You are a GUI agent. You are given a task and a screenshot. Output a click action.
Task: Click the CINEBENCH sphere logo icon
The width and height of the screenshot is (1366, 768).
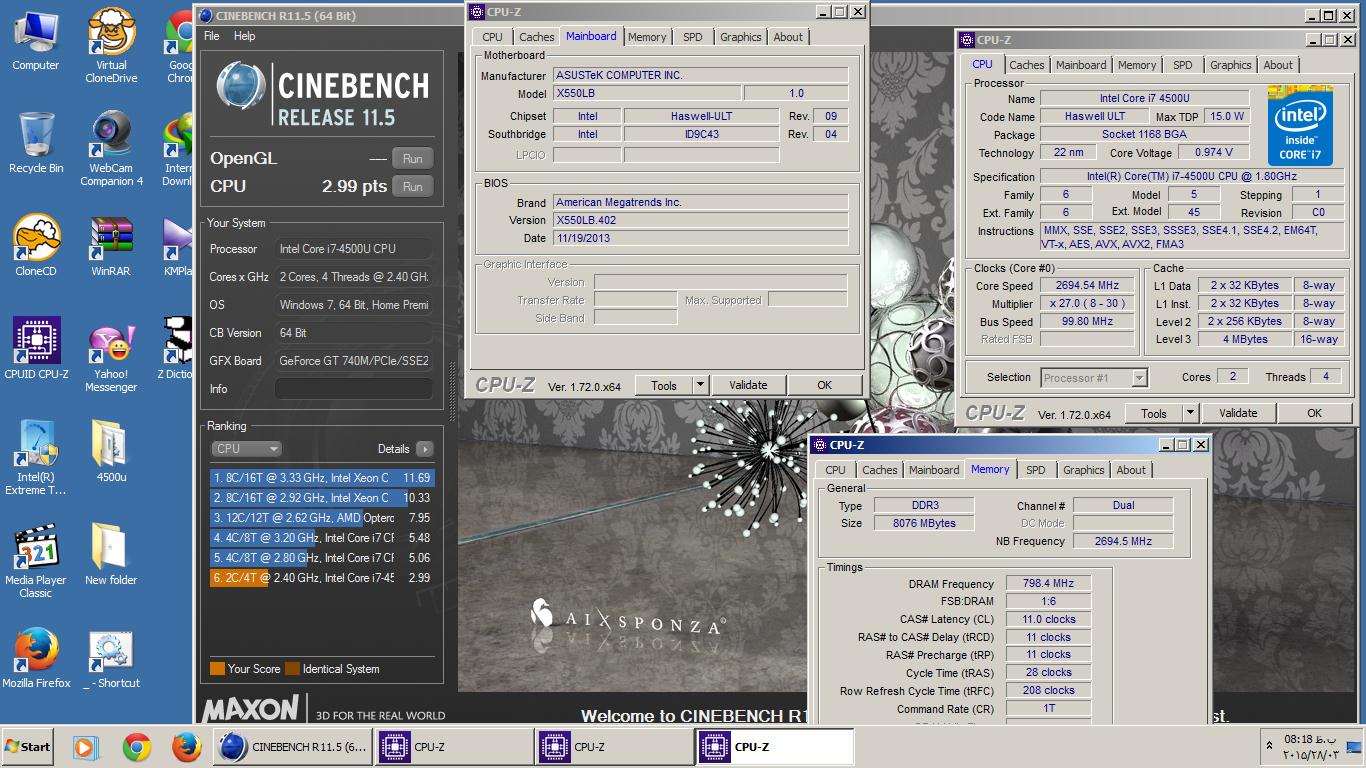pos(240,85)
